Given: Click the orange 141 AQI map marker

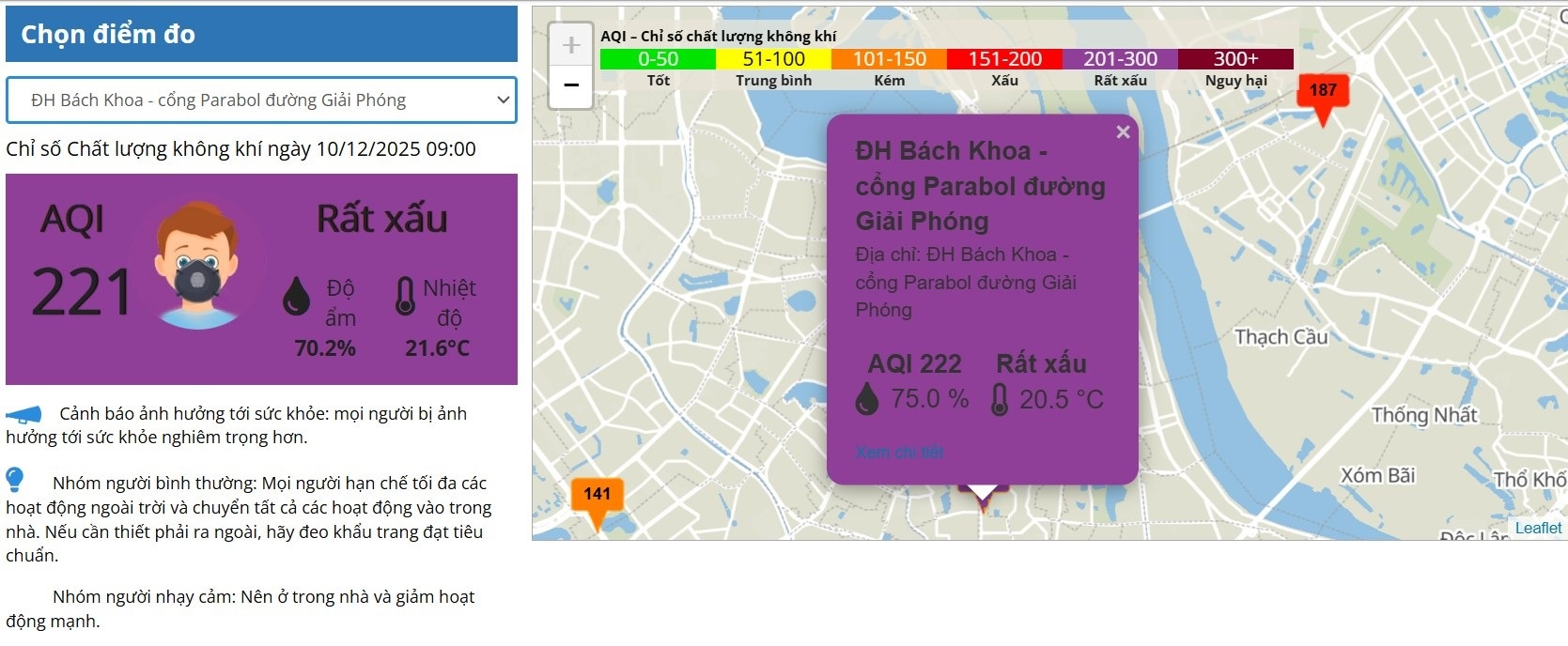Looking at the screenshot, I should click(597, 496).
